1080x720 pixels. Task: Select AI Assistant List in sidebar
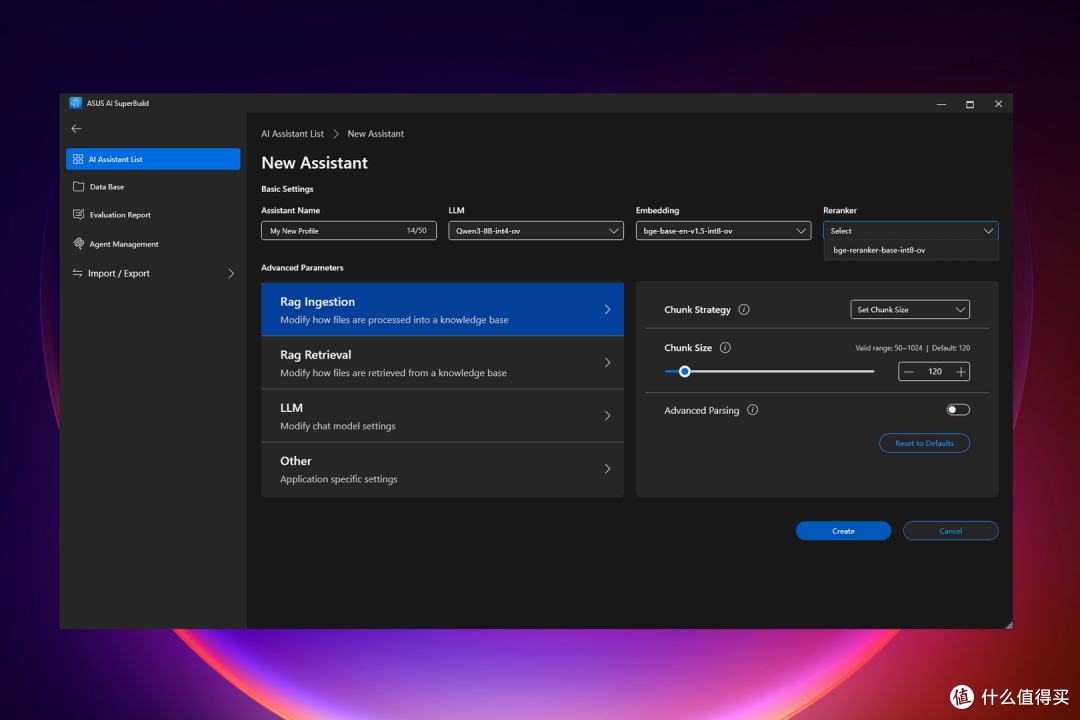click(x=153, y=159)
